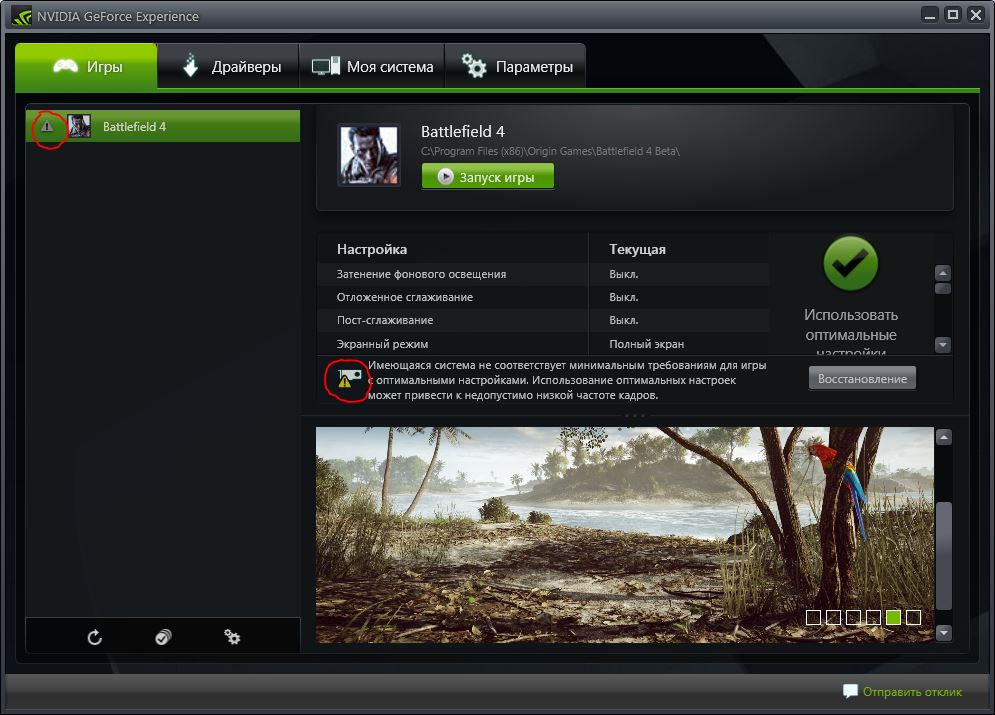Select Battlefield 4 in the games list
This screenshot has height=715, width=995.
click(x=162, y=126)
